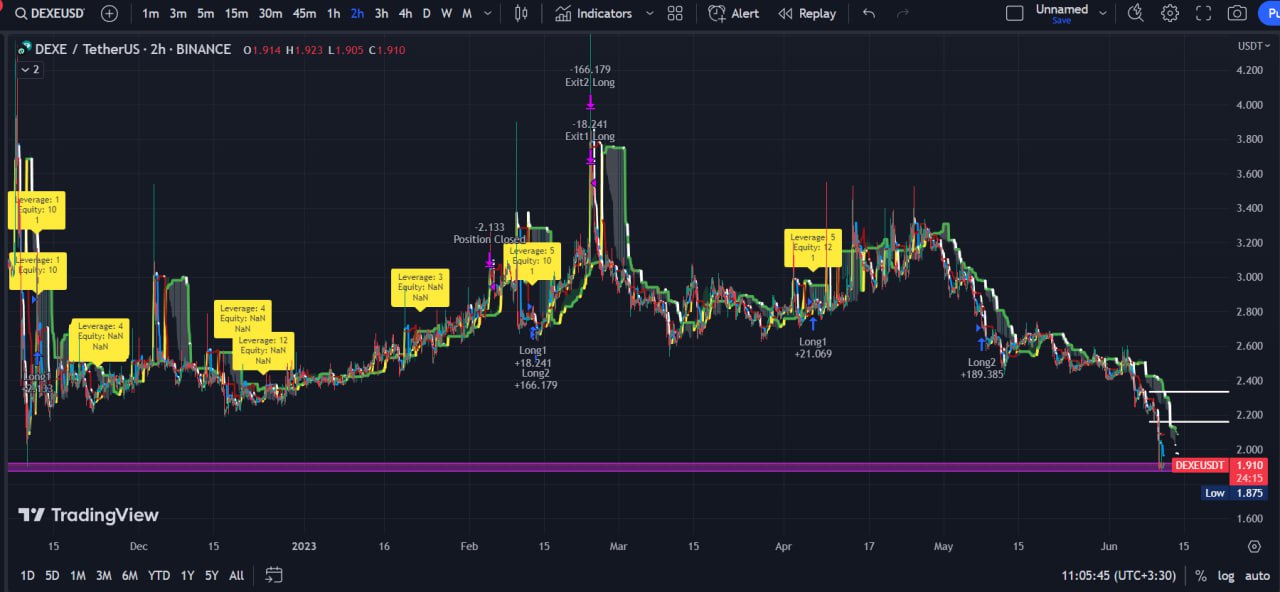Open time axis settings gear icon
Viewport: 1280px width, 592px height.
click(1254, 547)
